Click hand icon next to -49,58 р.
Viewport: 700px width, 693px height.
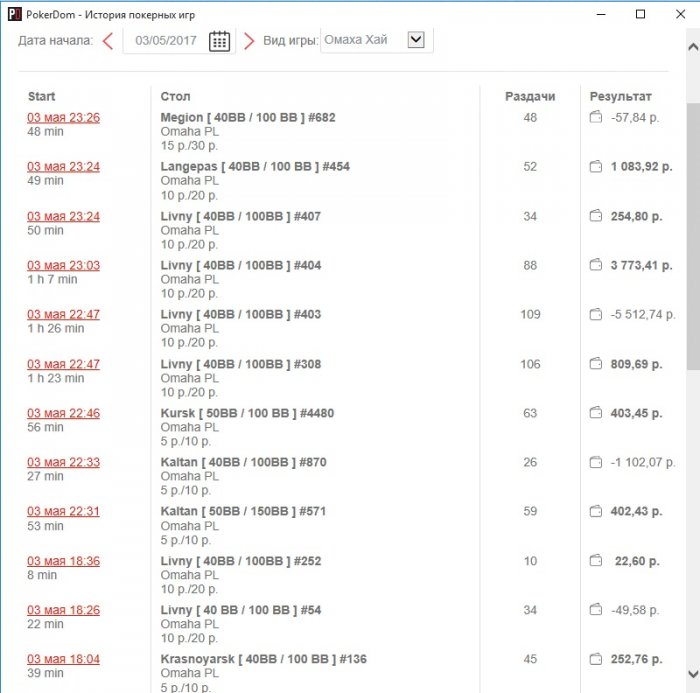pyautogui.click(x=596, y=610)
